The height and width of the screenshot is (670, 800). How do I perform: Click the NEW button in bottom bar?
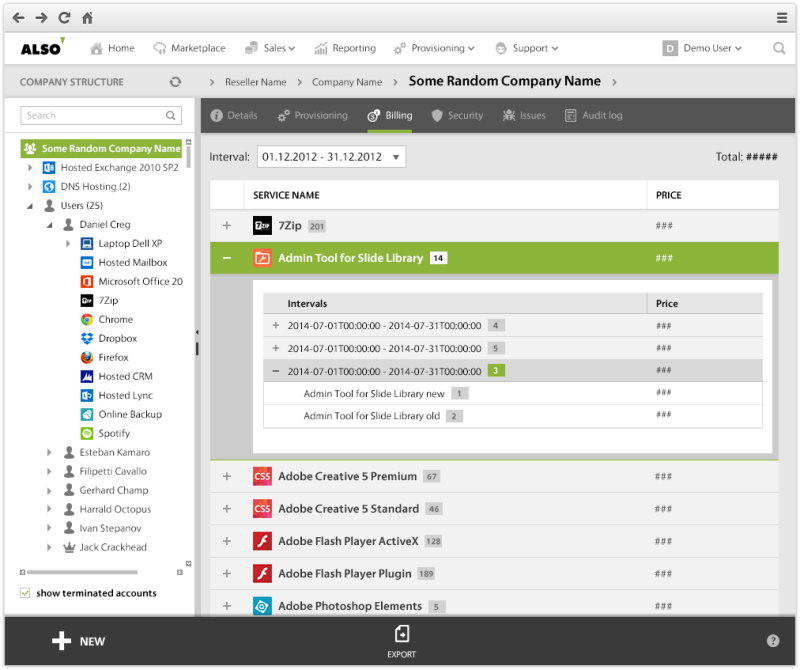click(78, 641)
